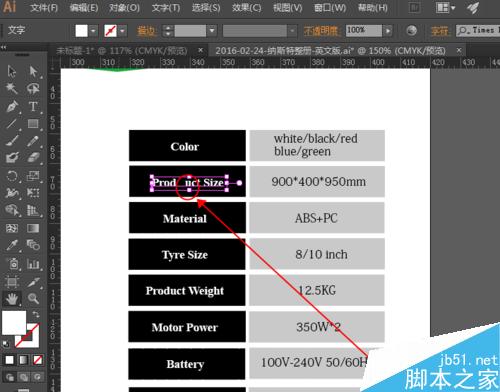
Task: Enable solid Color fill mode
Action: pos(9,360)
